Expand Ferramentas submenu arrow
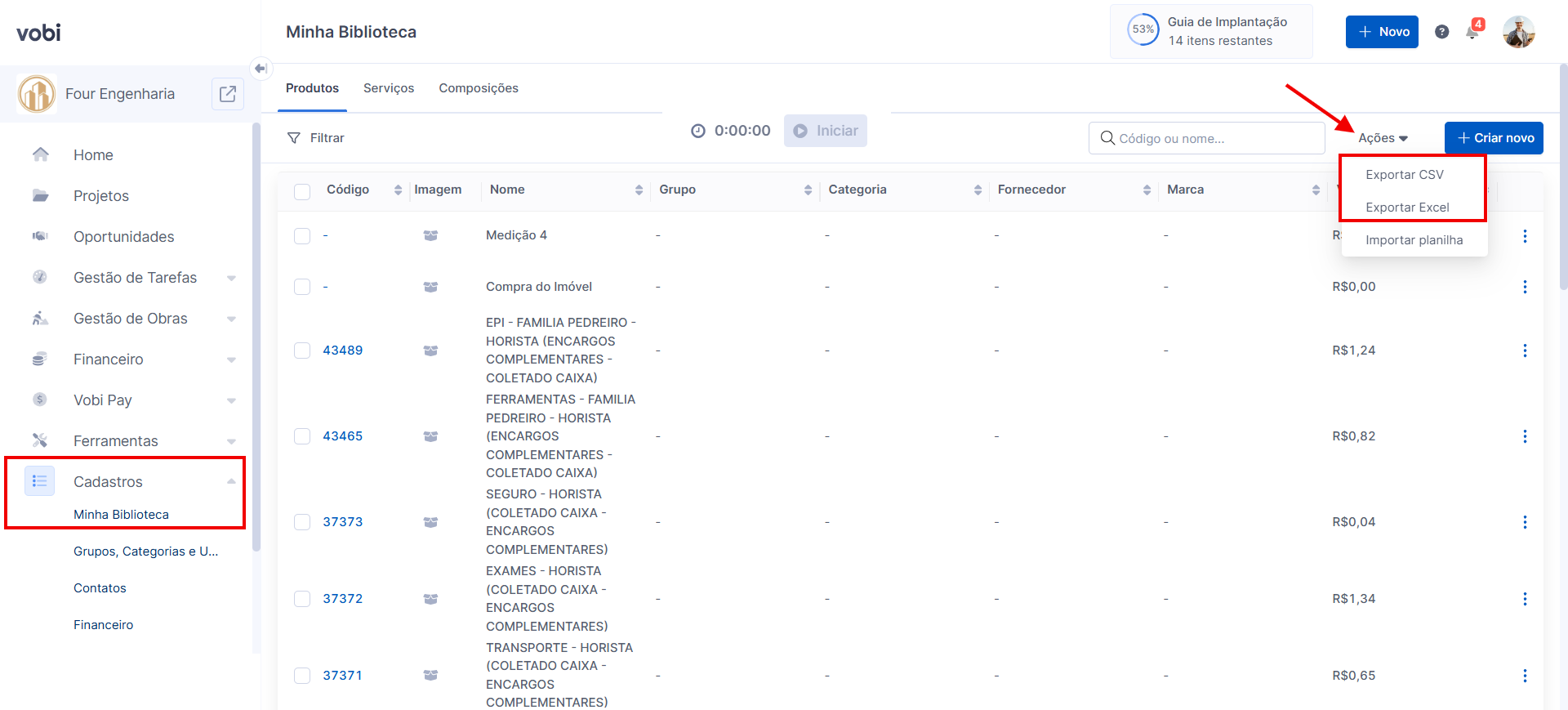 pyautogui.click(x=231, y=441)
